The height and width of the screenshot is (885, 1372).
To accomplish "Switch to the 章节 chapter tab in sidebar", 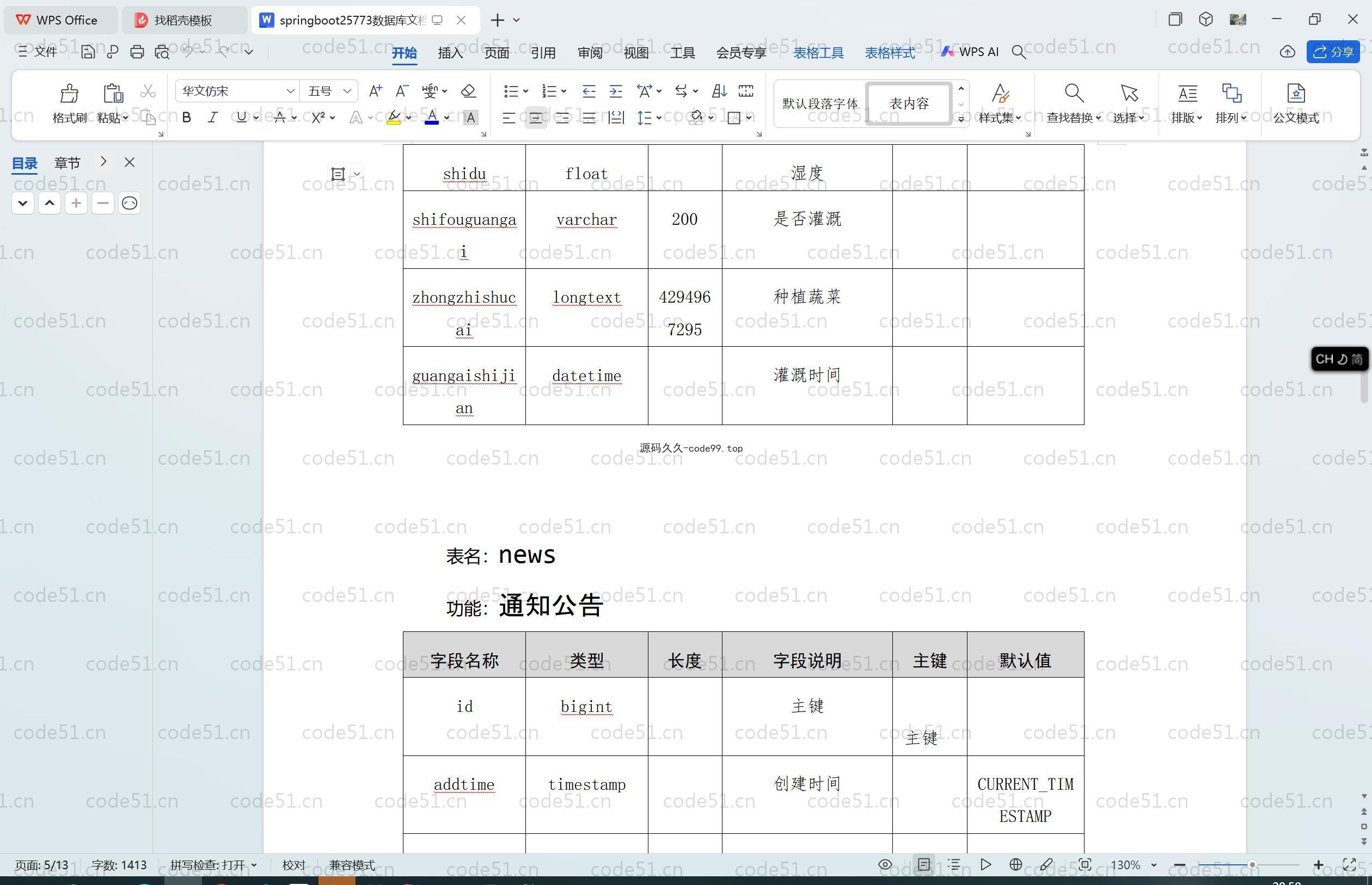I will [x=68, y=163].
